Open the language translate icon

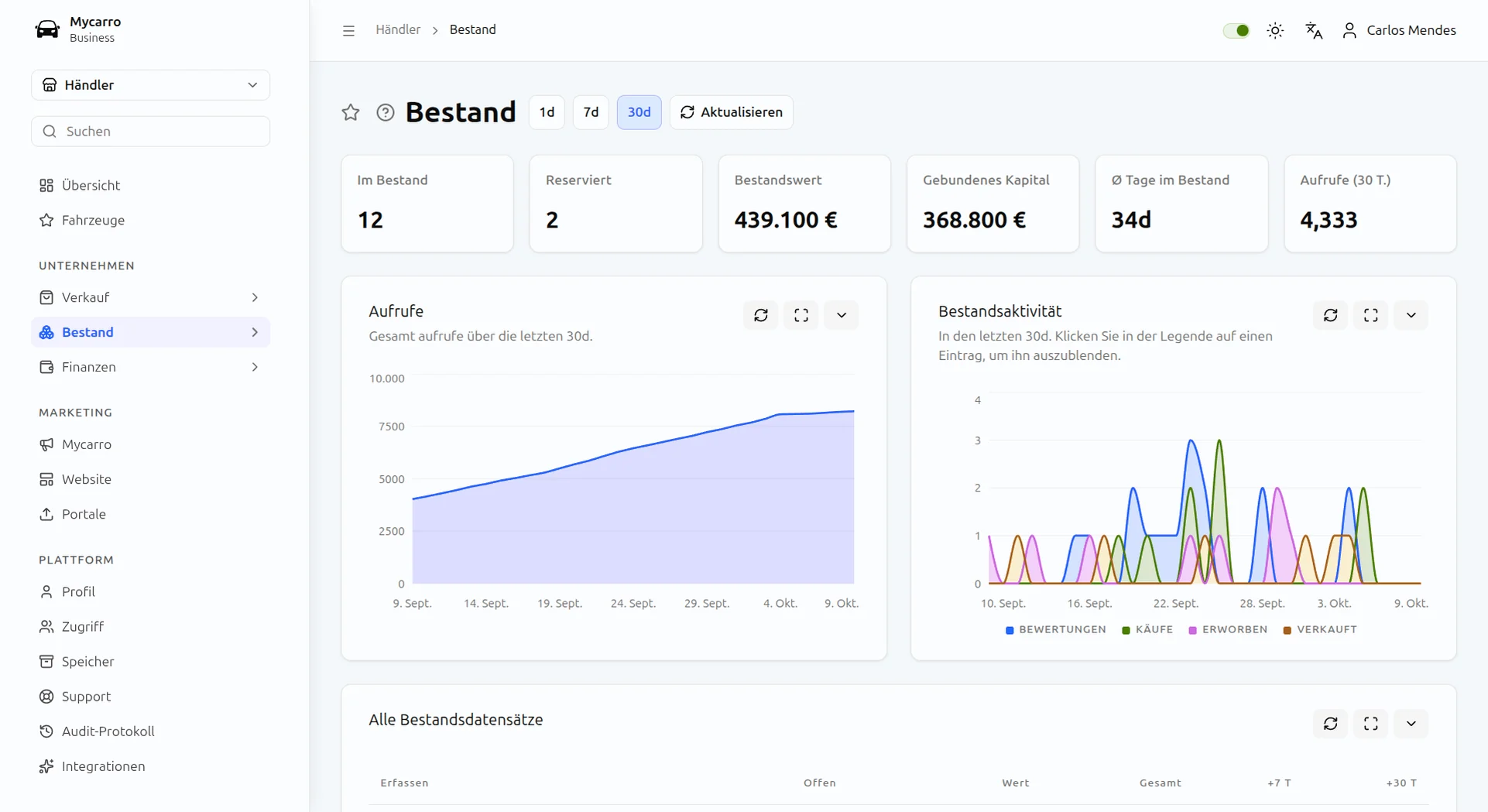pyautogui.click(x=1314, y=30)
